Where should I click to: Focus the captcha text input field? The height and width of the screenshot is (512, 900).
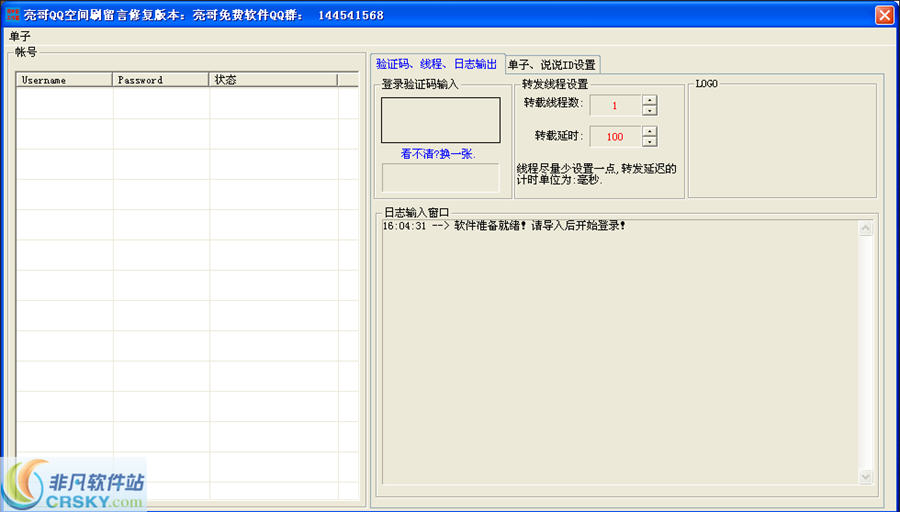point(441,177)
